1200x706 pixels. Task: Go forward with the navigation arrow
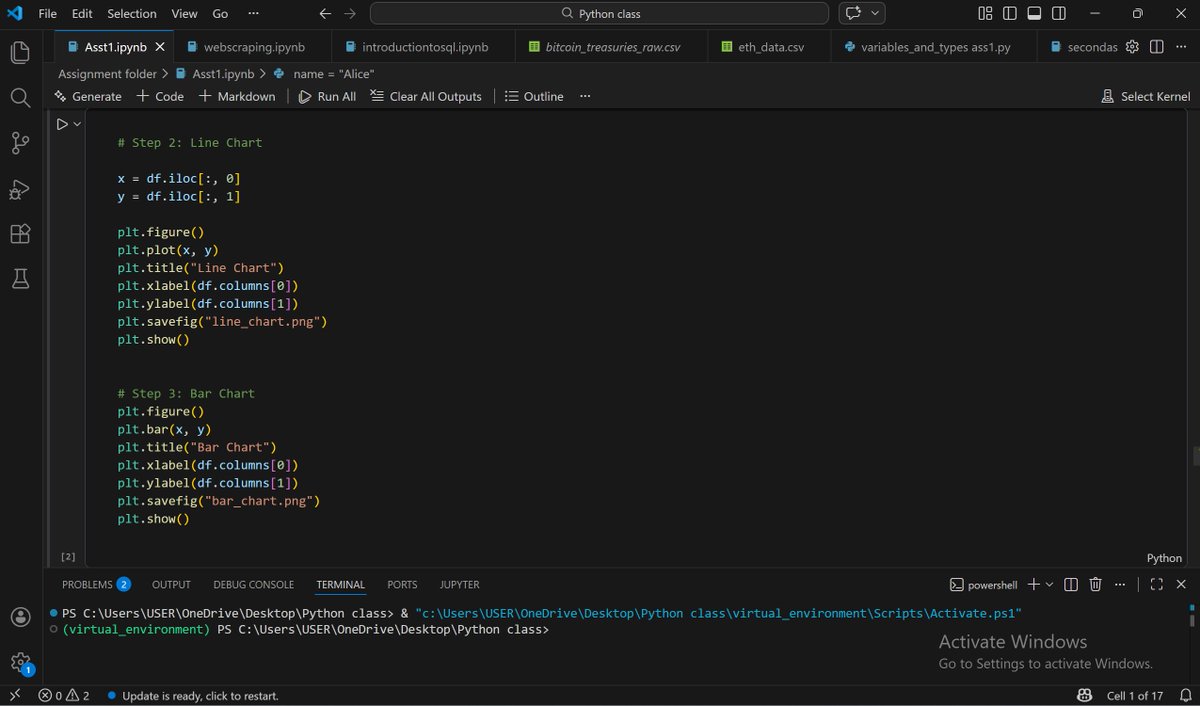point(349,14)
